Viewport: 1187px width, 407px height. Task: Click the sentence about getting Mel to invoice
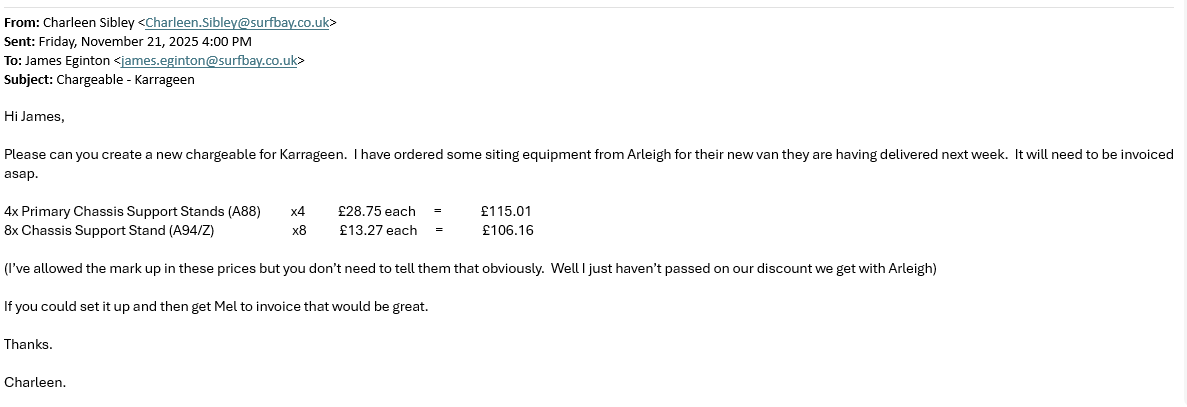tap(216, 306)
